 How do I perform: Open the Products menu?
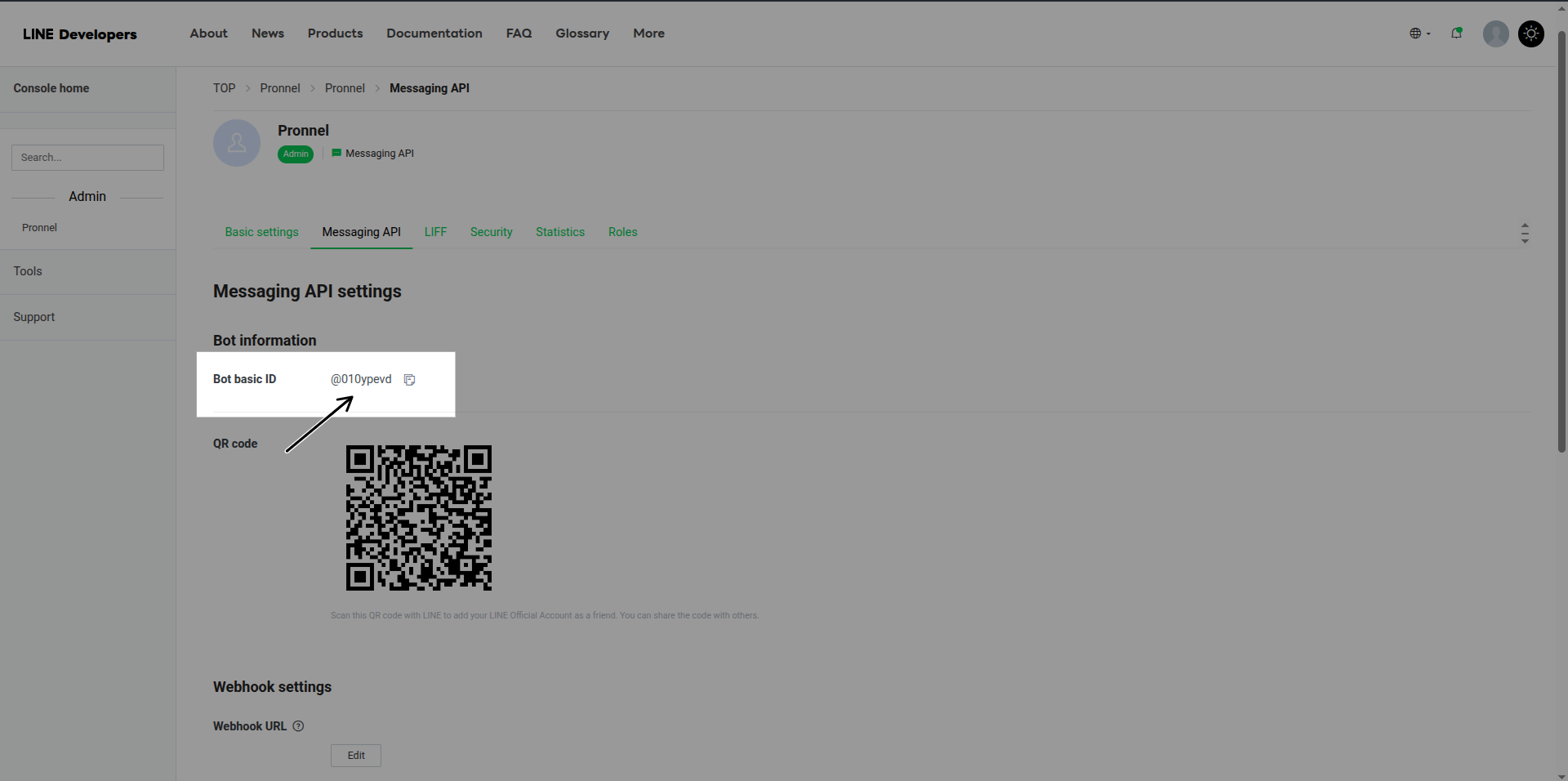335,33
